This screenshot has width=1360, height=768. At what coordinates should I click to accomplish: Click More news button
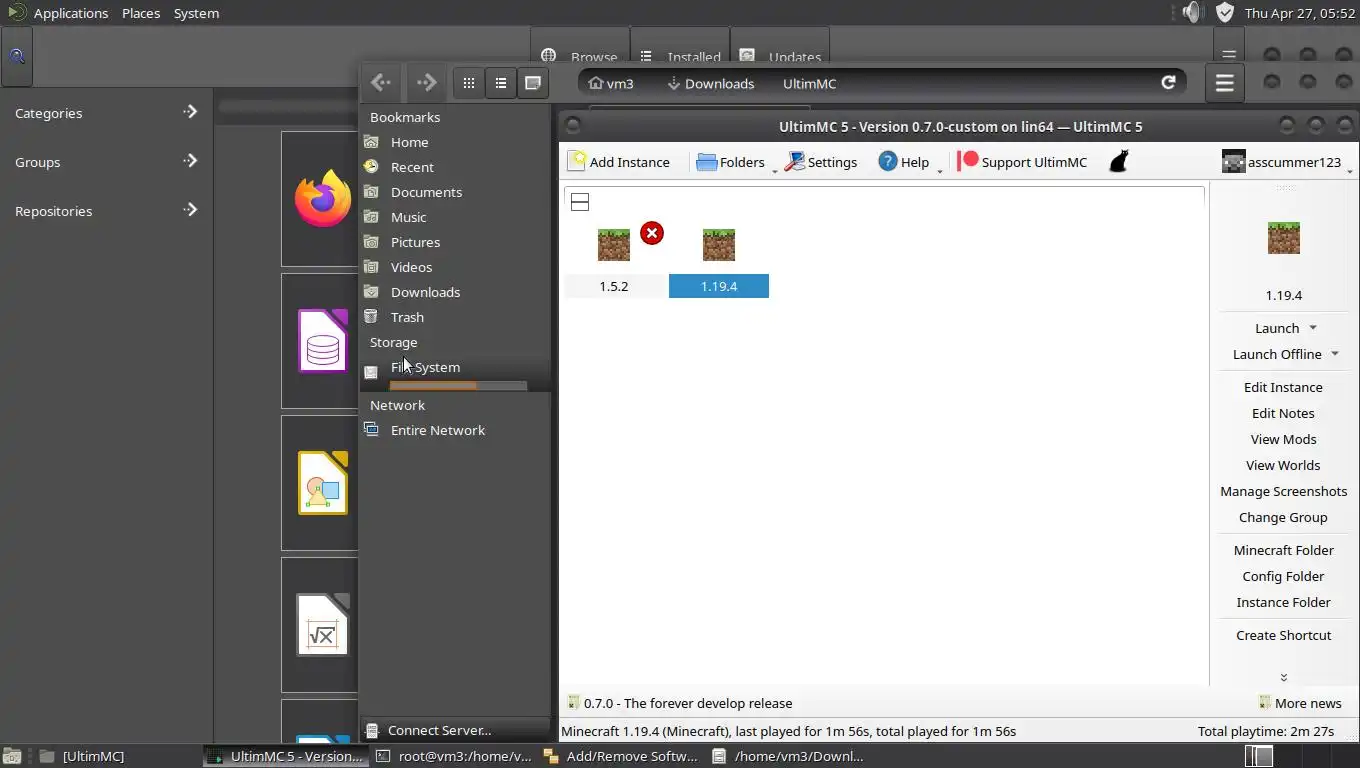(1299, 703)
